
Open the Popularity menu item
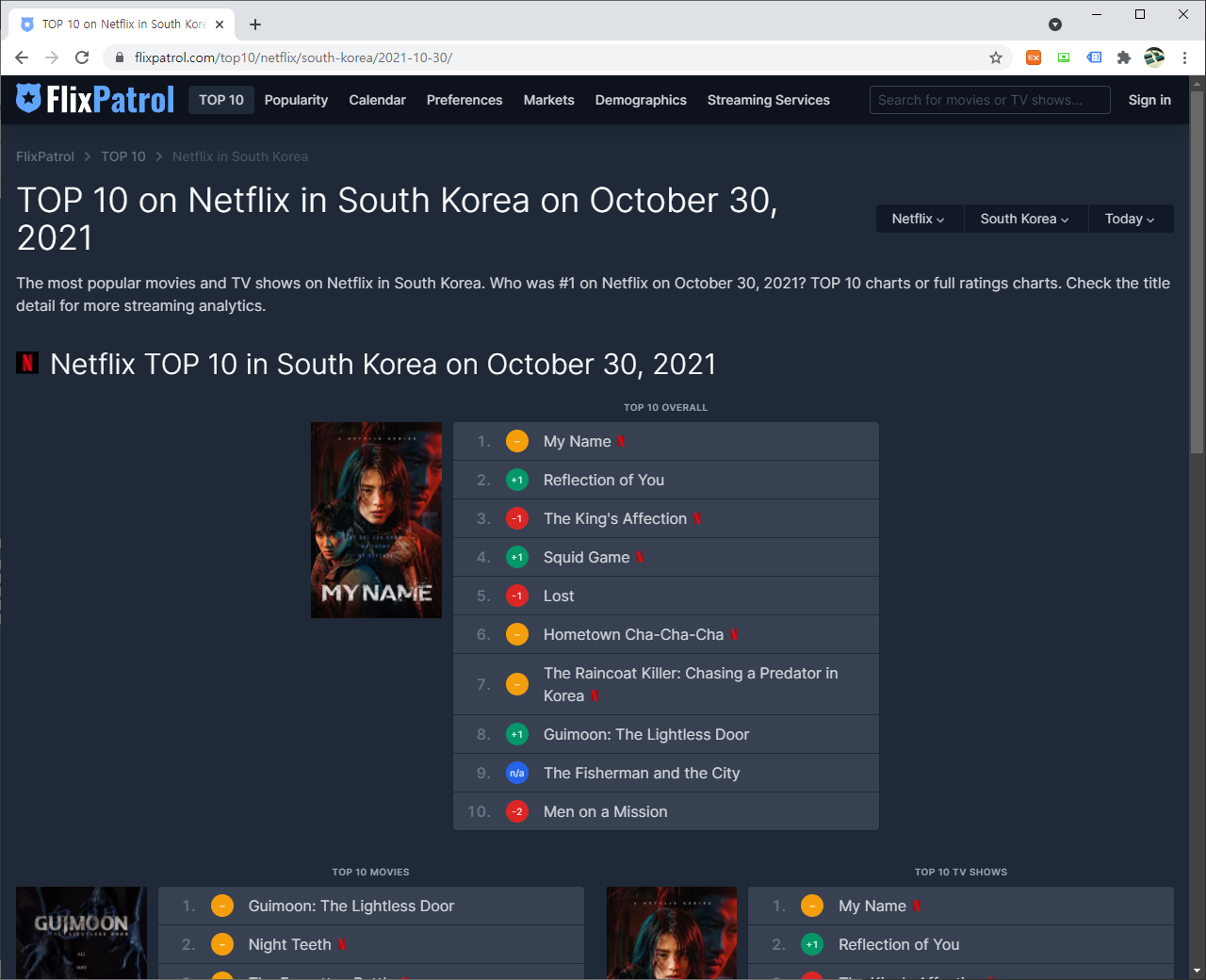pos(296,100)
